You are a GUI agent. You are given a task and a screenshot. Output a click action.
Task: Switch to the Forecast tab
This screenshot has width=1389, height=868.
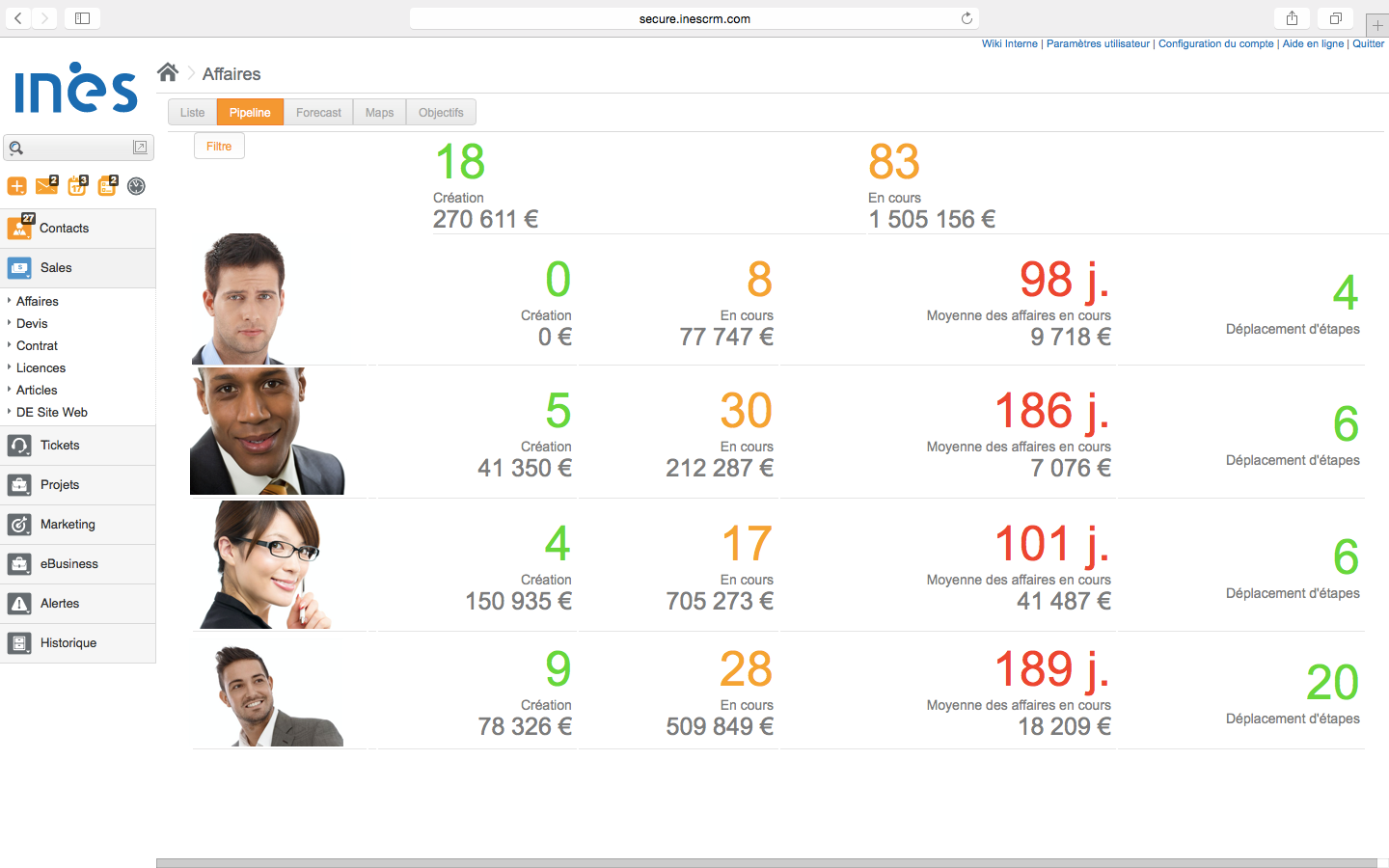point(318,112)
